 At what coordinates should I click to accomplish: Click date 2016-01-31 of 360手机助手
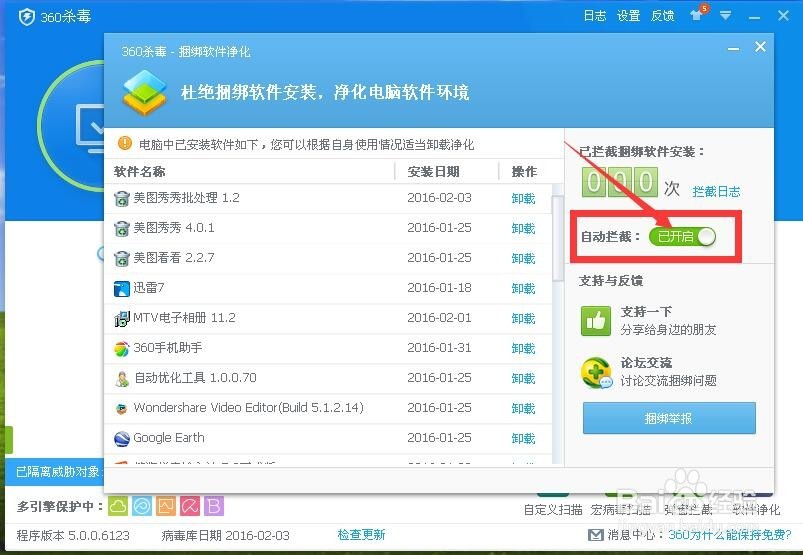[x=439, y=348]
